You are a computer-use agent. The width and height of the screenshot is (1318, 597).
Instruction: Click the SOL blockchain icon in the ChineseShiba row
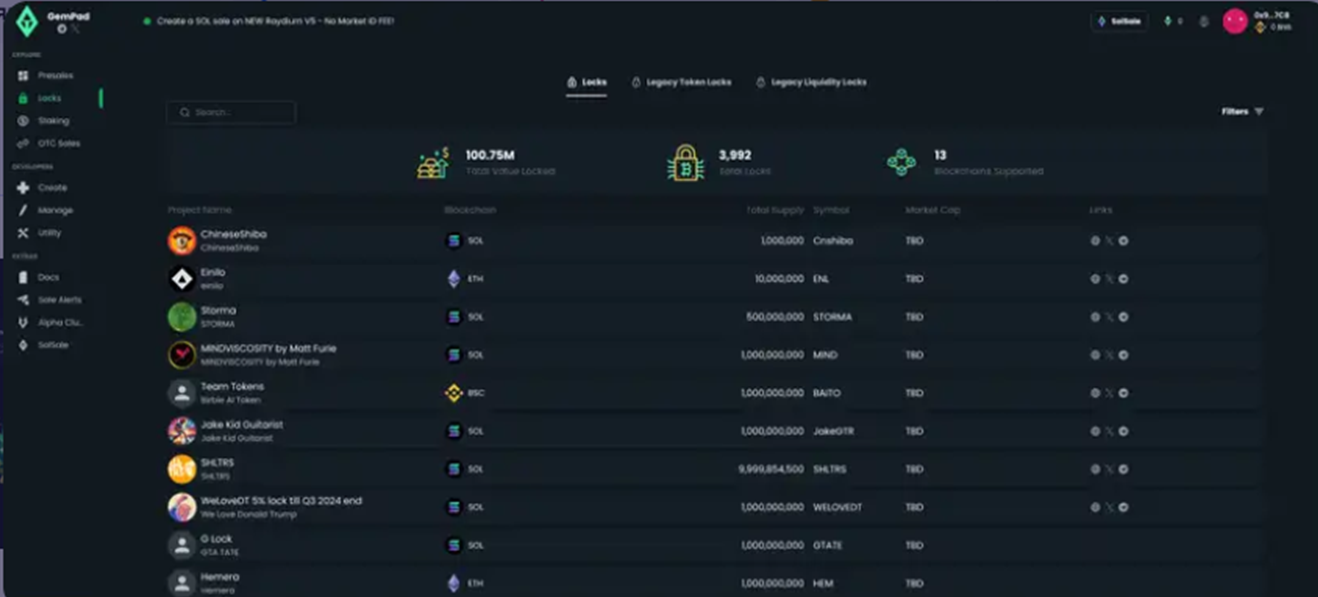coord(454,241)
